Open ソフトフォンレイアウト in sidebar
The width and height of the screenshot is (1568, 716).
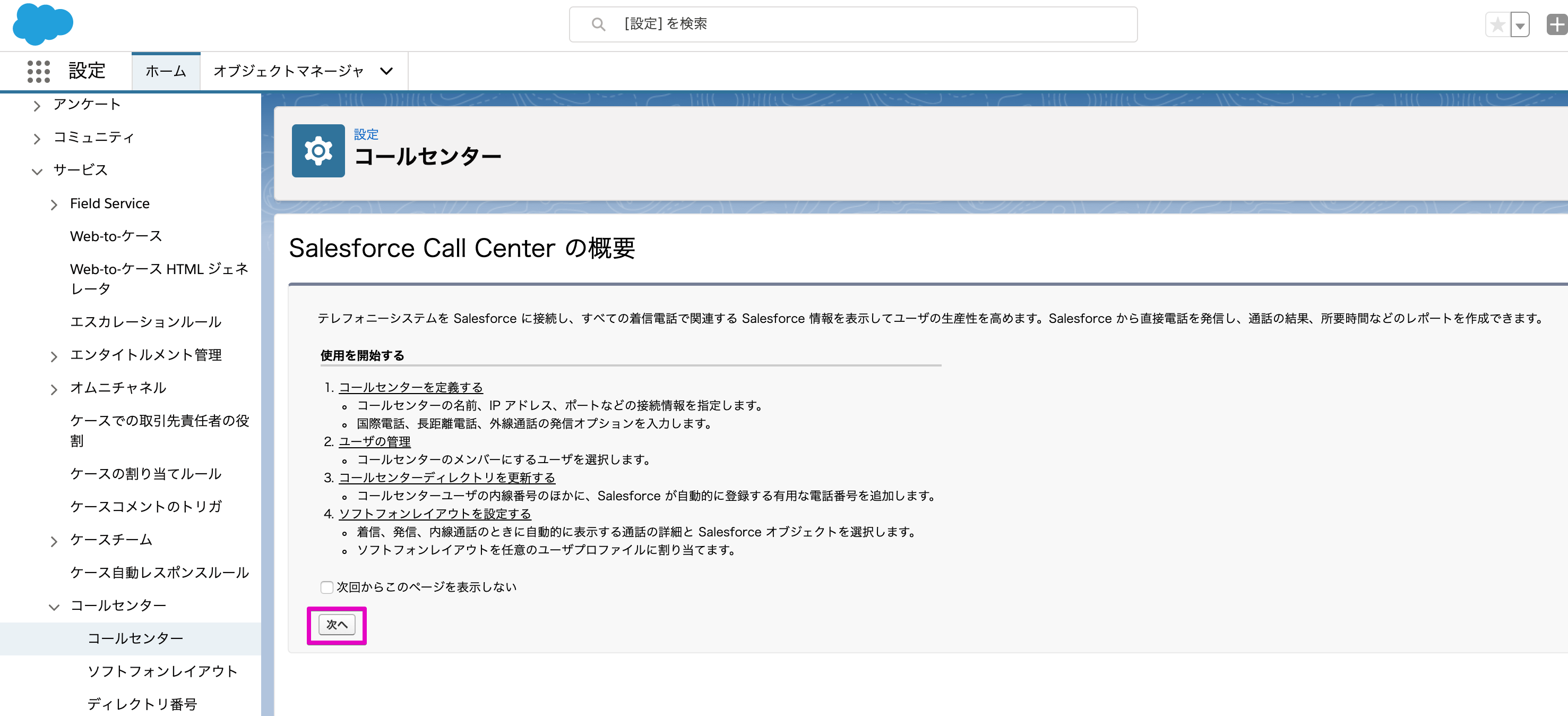(x=162, y=671)
